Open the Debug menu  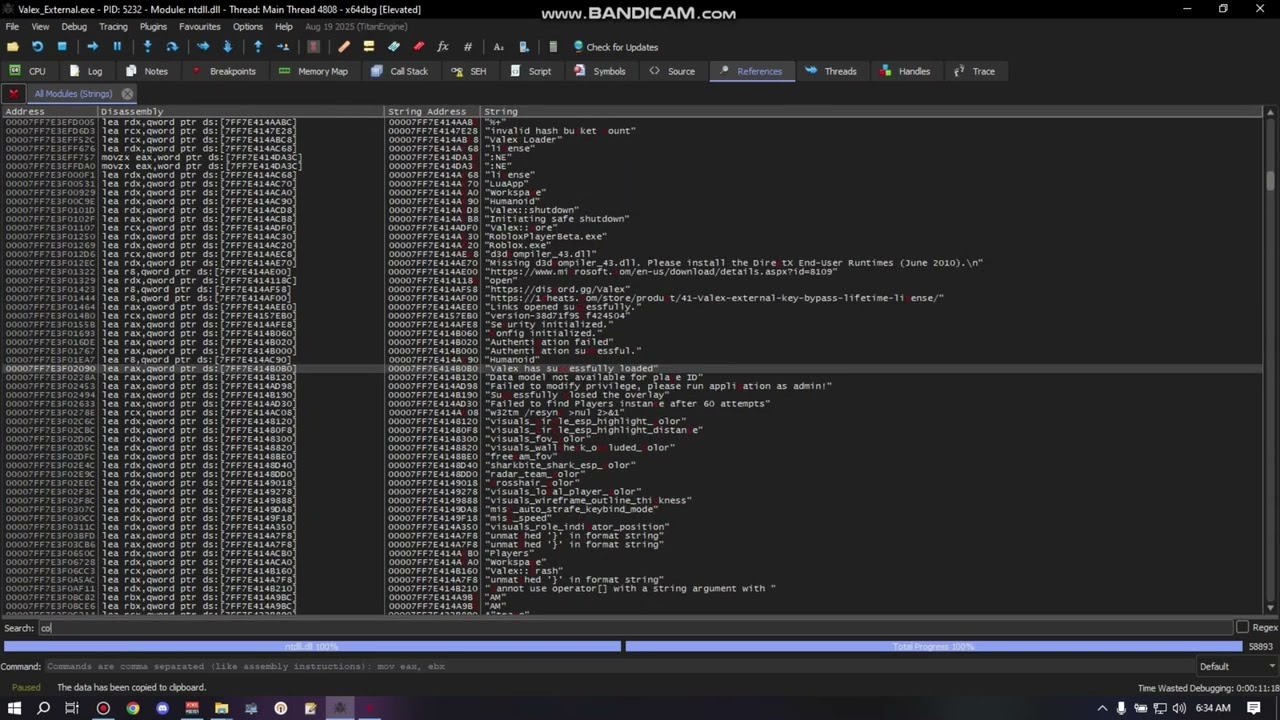coord(74,27)
